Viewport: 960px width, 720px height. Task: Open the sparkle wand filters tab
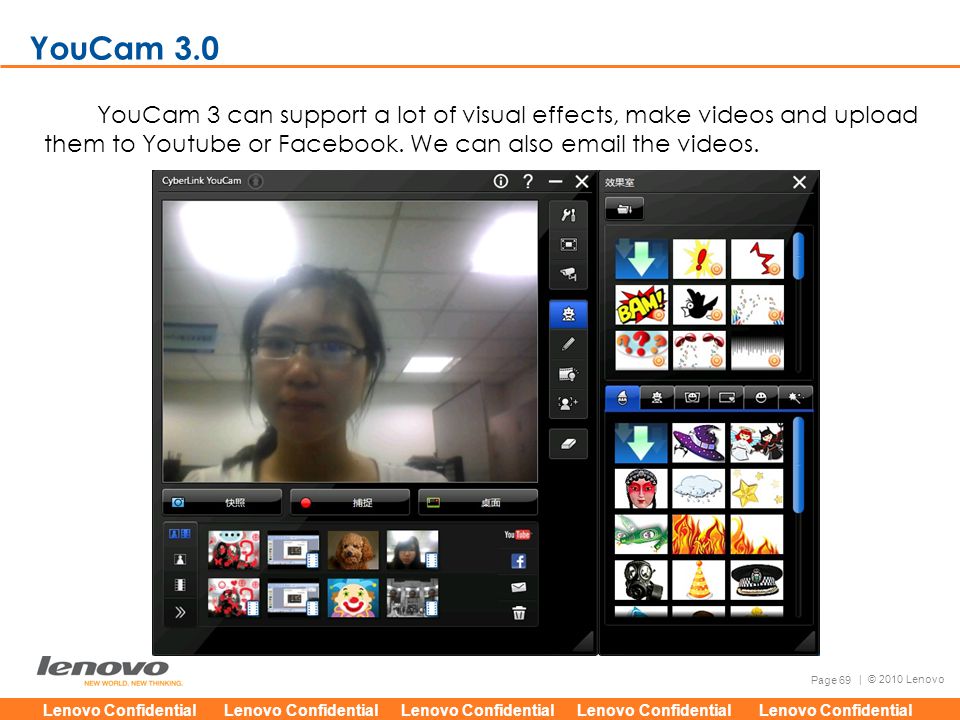tap(795, 399)
